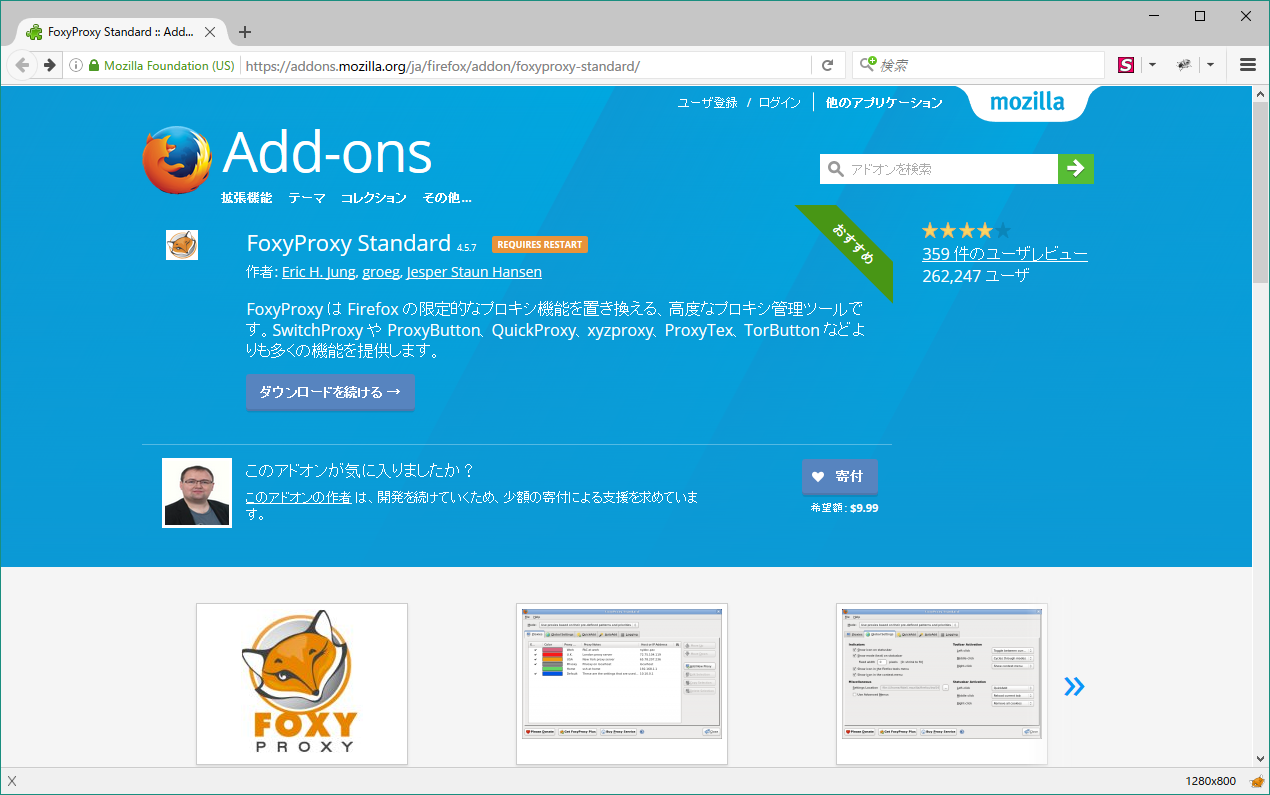
Task: Close the FoxyProxy Standard tab
Action: pyautogui.click(x=210, y=32)
